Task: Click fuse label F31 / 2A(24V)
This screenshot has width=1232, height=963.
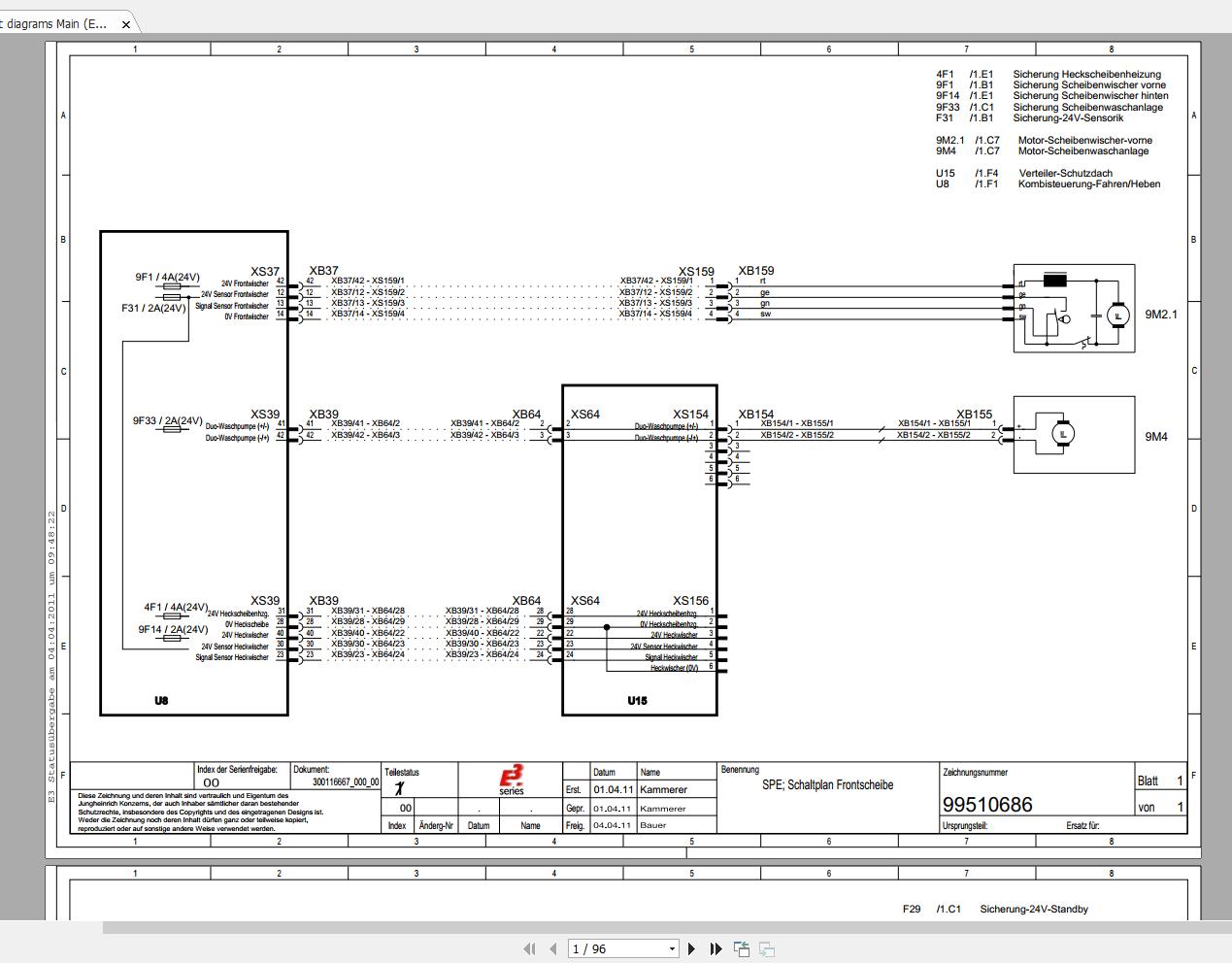Action: pyautogui.click(x=153, y=309)
